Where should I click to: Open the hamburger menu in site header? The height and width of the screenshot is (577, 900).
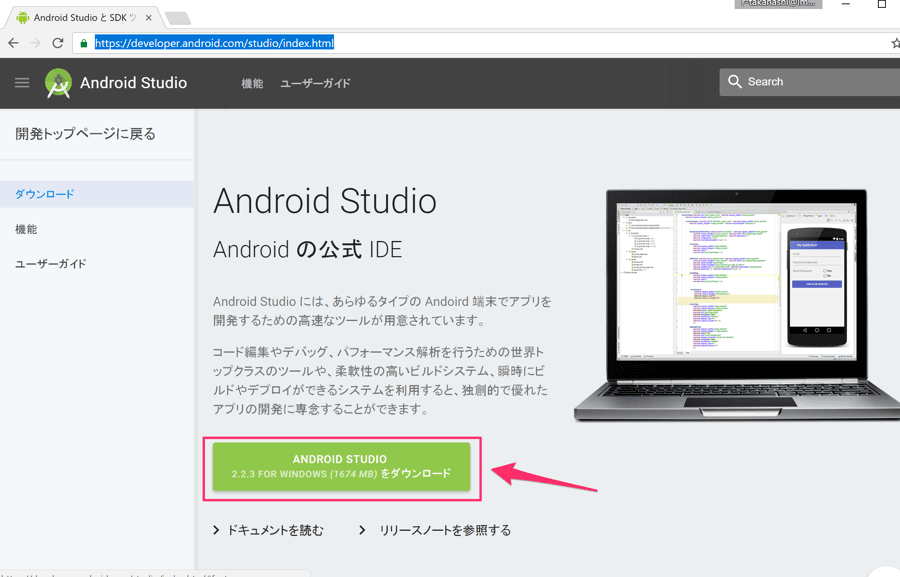[x=22, y=83]
